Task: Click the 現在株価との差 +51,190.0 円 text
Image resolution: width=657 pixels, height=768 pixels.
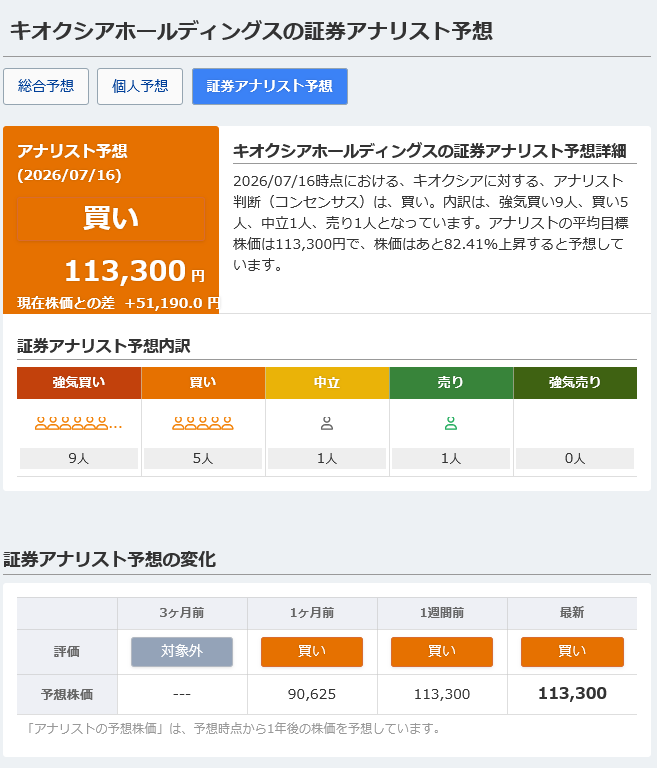Action: point(119,303)
